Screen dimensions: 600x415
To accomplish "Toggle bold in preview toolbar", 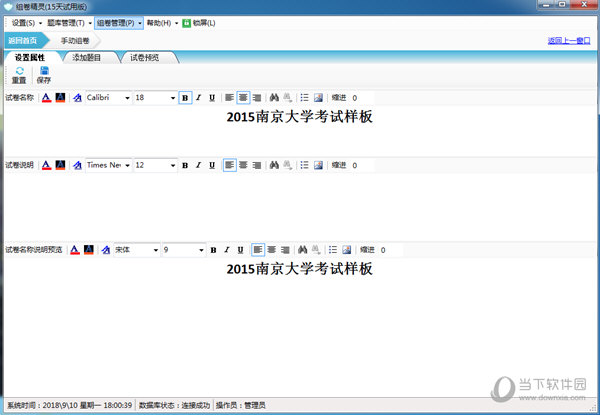I will pos(214,250).
